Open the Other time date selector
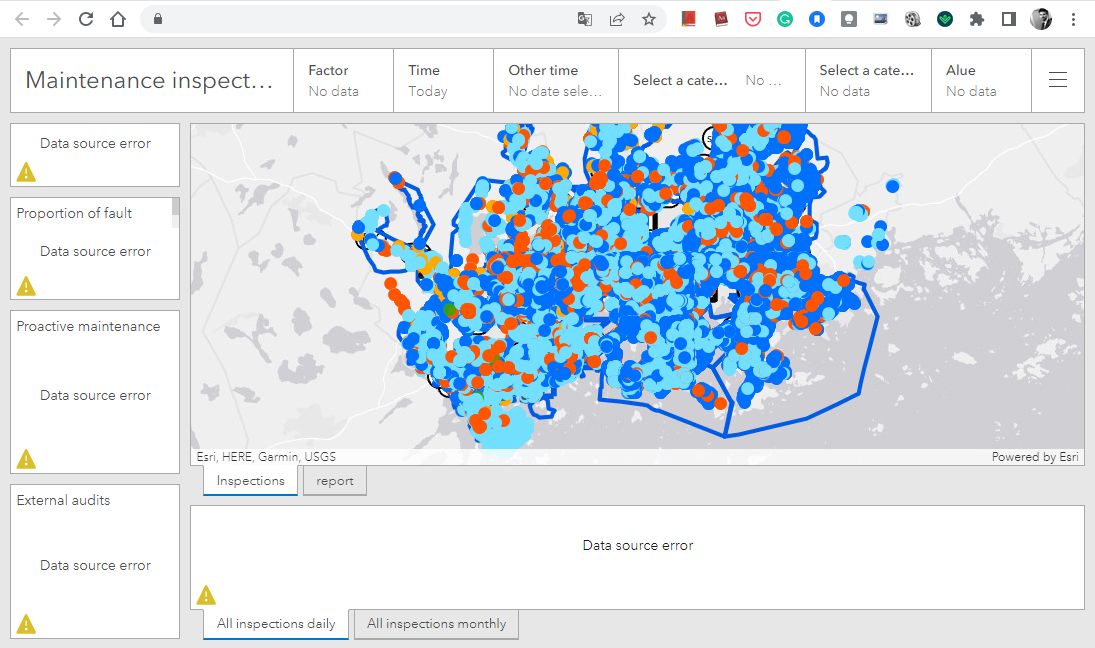1095x648 pixels. [556, 80]
